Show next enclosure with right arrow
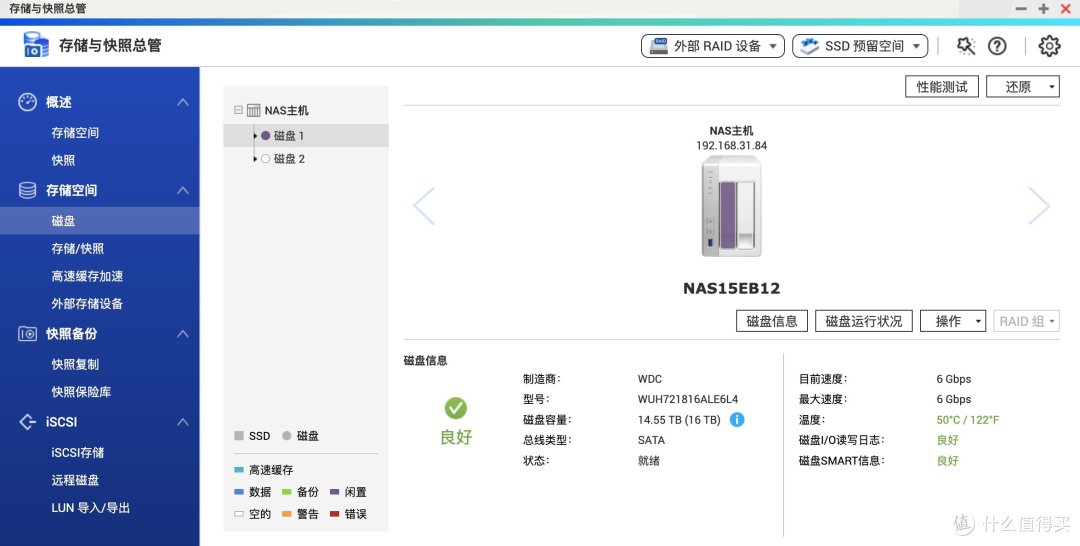 [x=1039, y=205]
